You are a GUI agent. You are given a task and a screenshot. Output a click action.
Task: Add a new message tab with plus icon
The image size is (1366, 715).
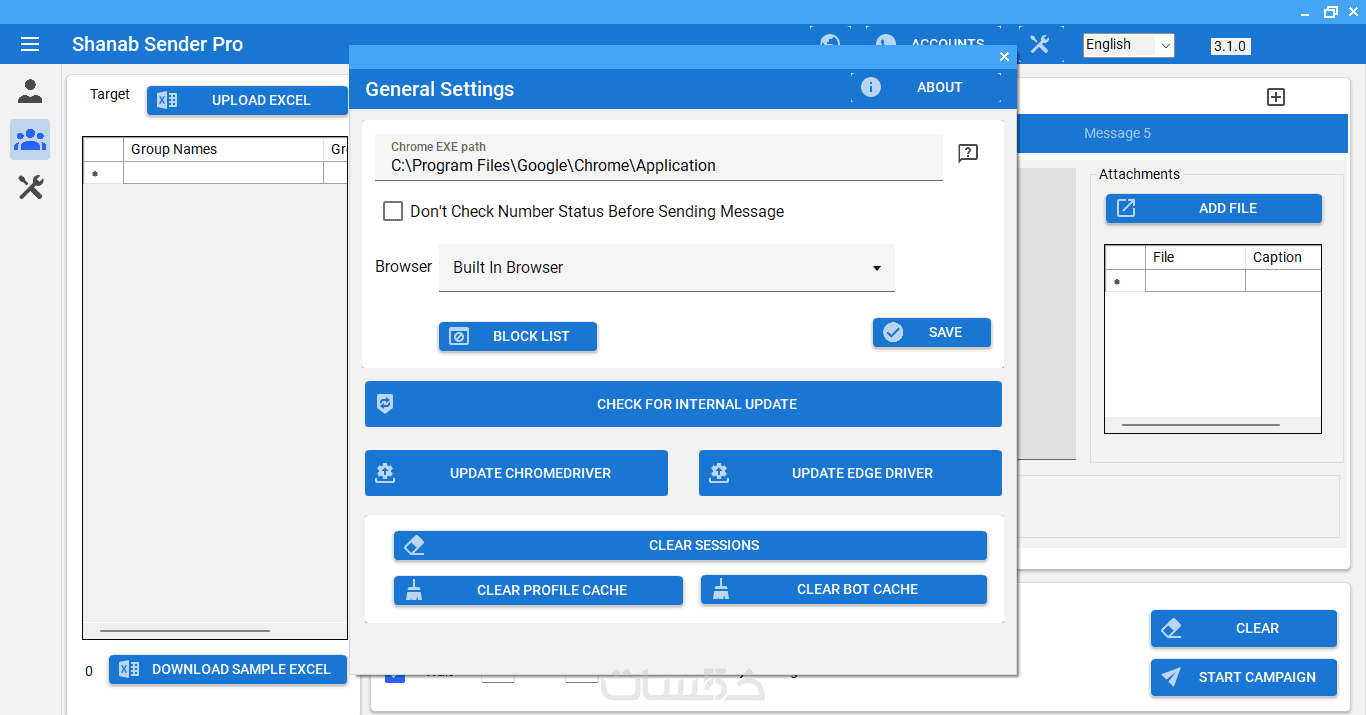(1275, 97)
